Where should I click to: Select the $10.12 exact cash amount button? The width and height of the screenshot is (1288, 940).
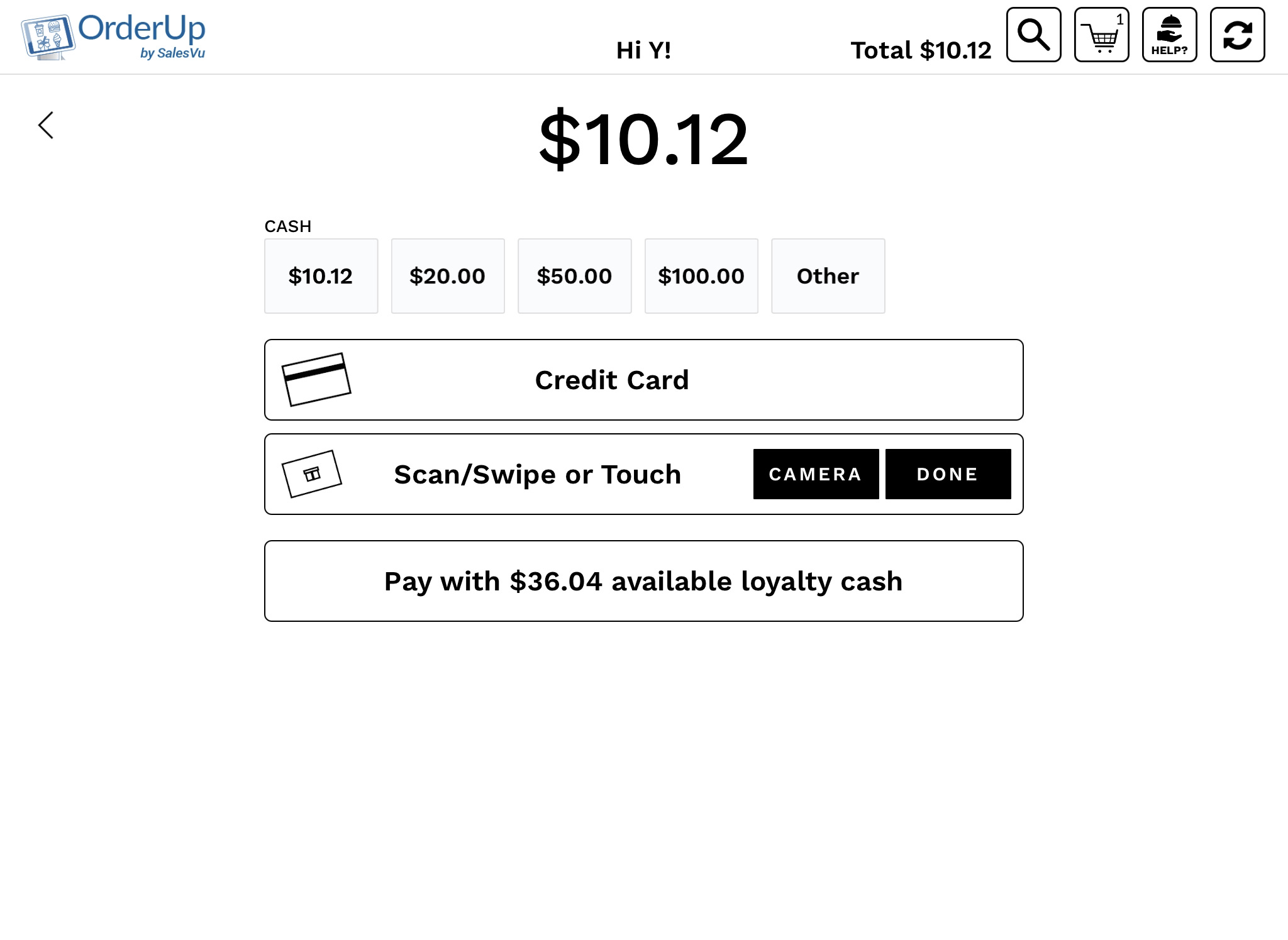(321, 275)
